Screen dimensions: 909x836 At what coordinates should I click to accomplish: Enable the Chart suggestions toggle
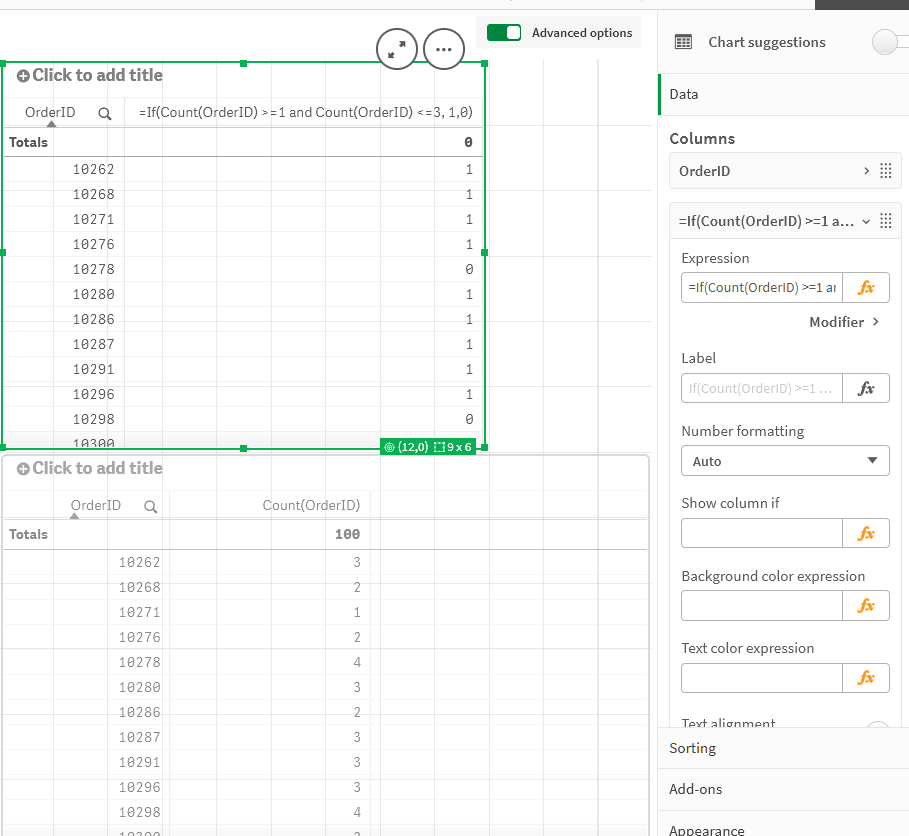point(889,42)
